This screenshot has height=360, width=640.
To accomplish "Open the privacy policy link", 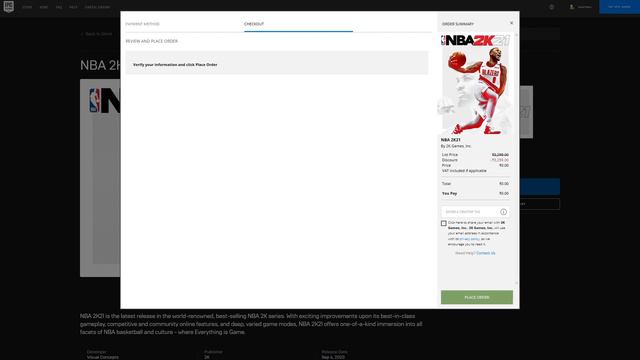I will point(469,239).
